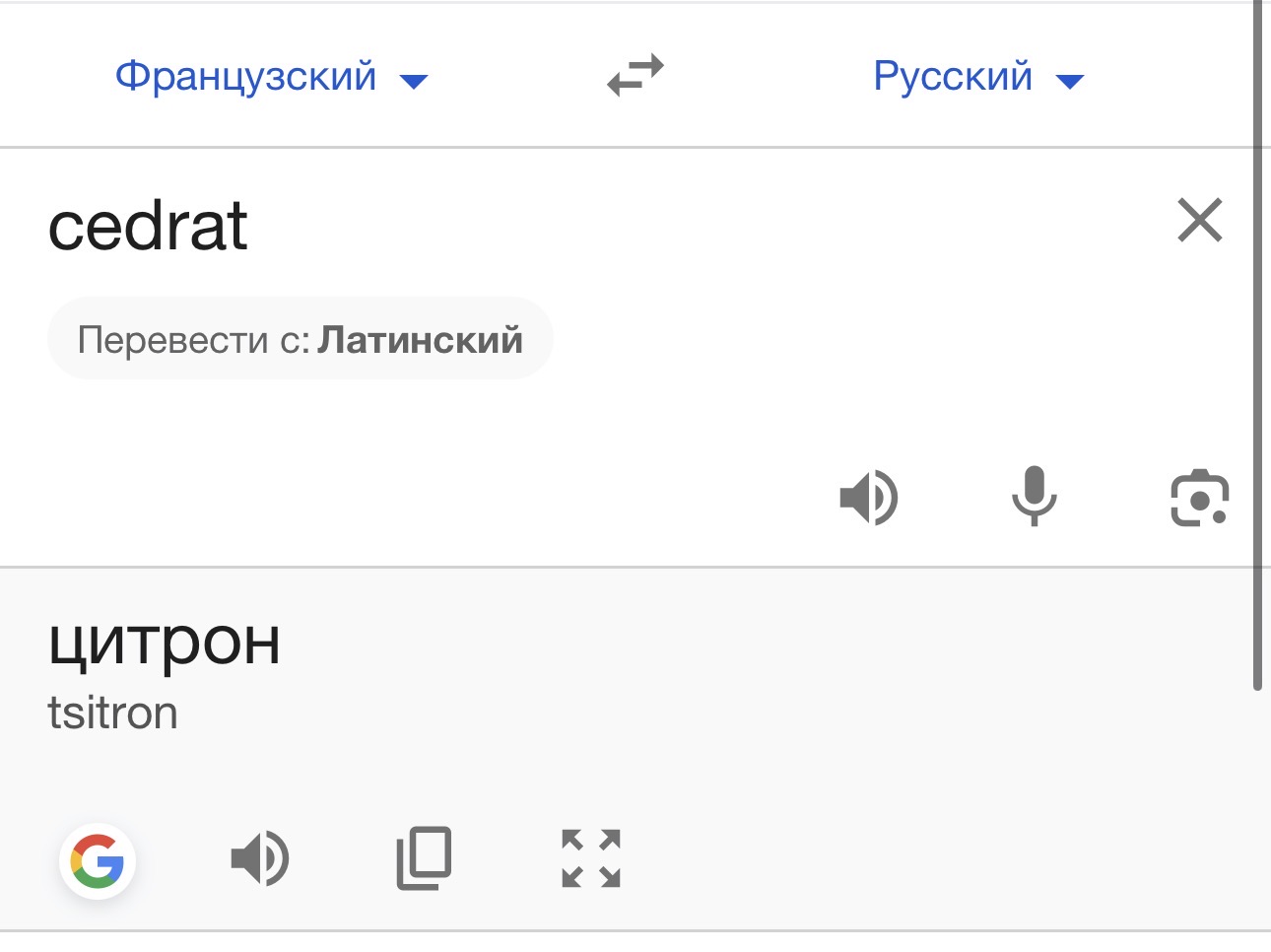Image resolution: width=1271 pixels, height=952 pixels.
Task: Listen to the source text pronunciation
Action: (x=868, y=497)
